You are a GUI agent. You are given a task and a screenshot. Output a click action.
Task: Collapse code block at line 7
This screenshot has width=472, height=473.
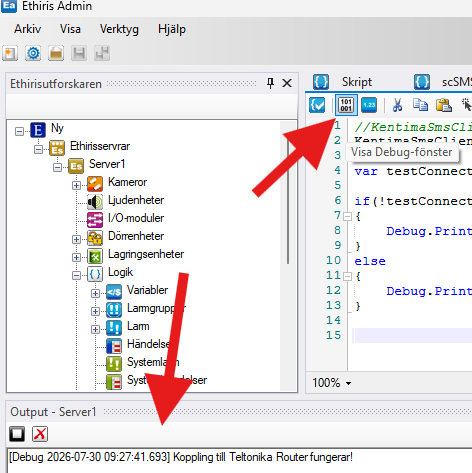(x=347, y=217)
